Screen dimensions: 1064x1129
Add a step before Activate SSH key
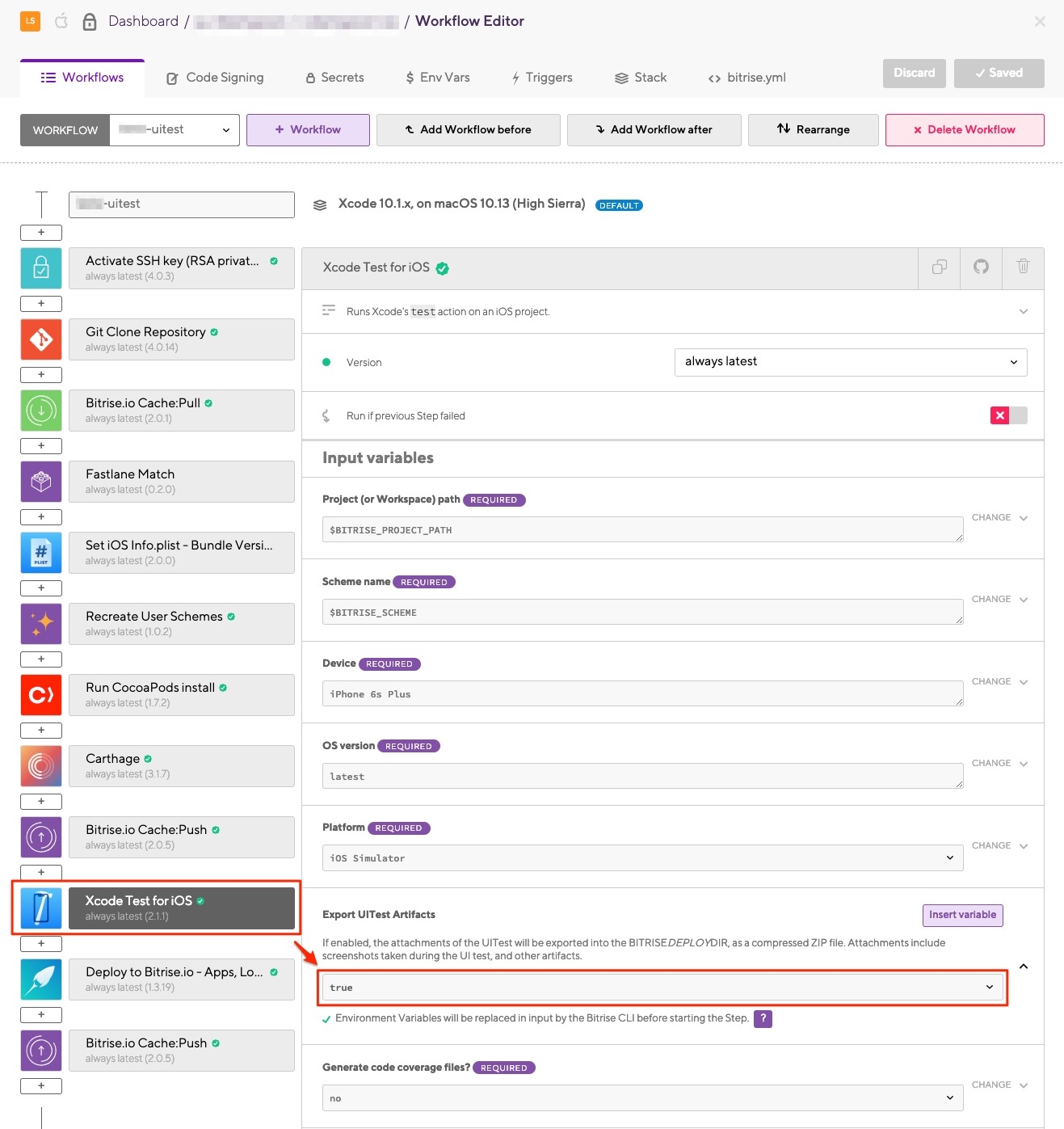41,233
